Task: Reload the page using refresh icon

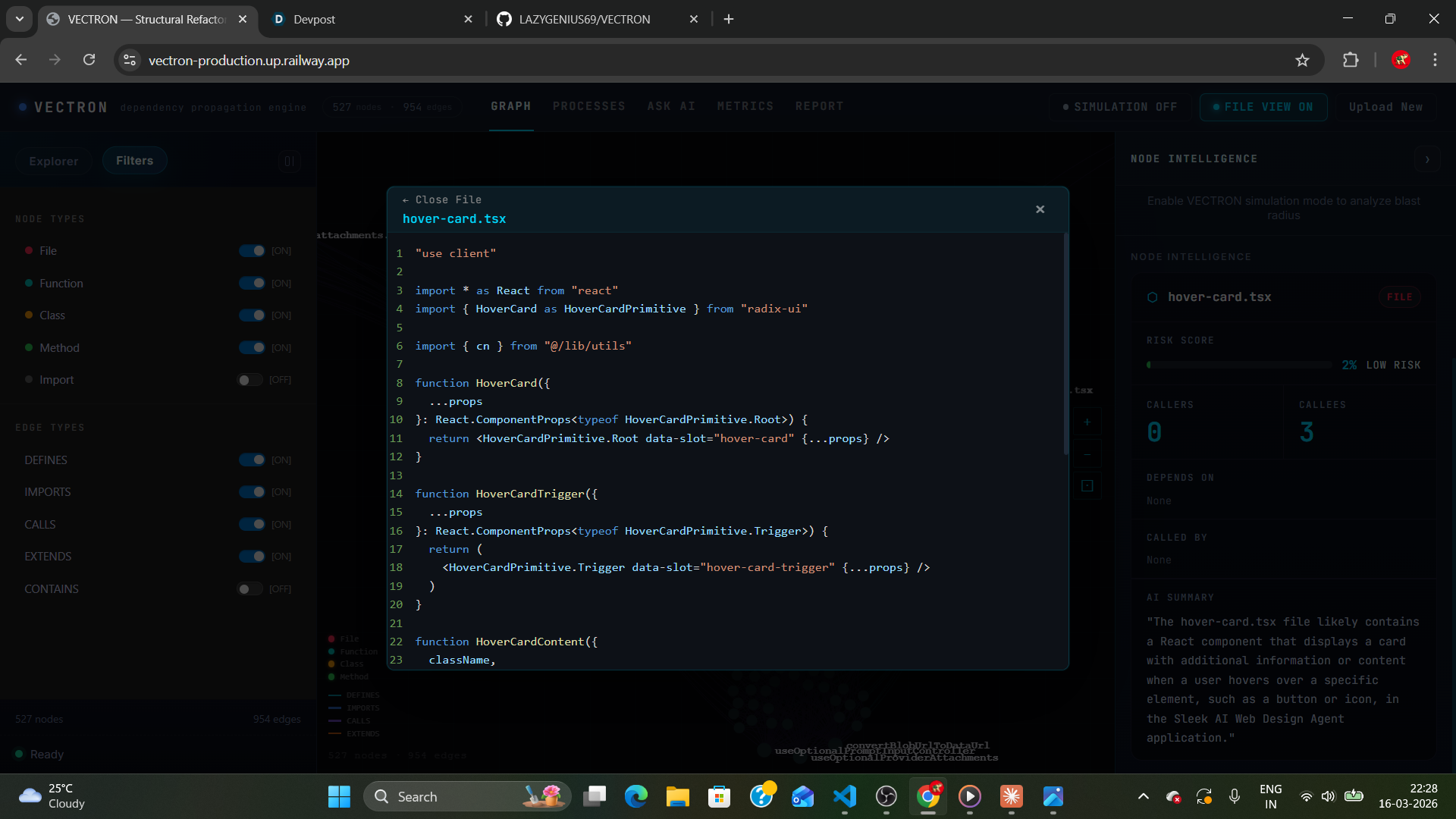Action: point(89,61)
